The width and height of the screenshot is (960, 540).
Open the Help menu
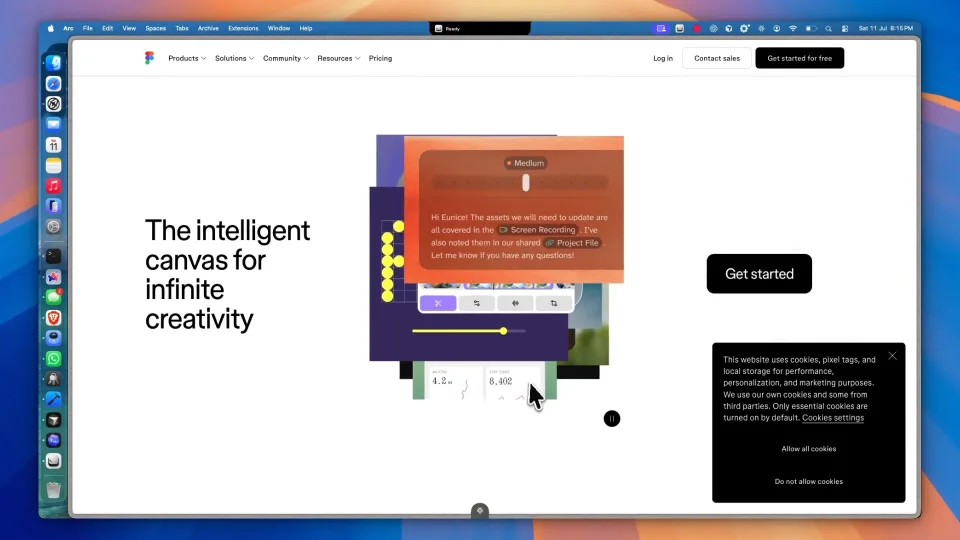(x=306, y=28)
